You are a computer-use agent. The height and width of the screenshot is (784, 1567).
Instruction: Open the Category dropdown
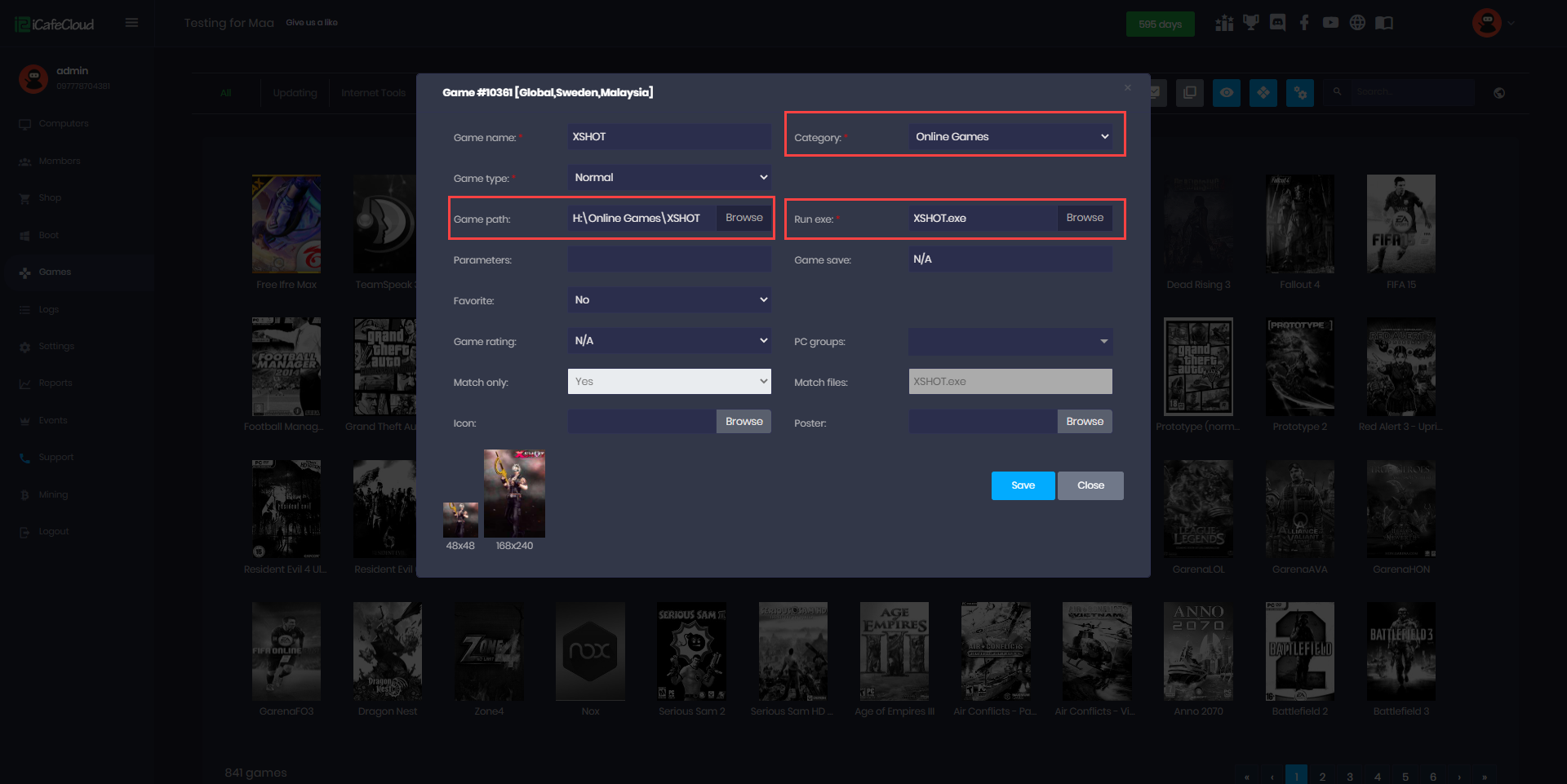pyautogui.click(x=1011, y=137)
